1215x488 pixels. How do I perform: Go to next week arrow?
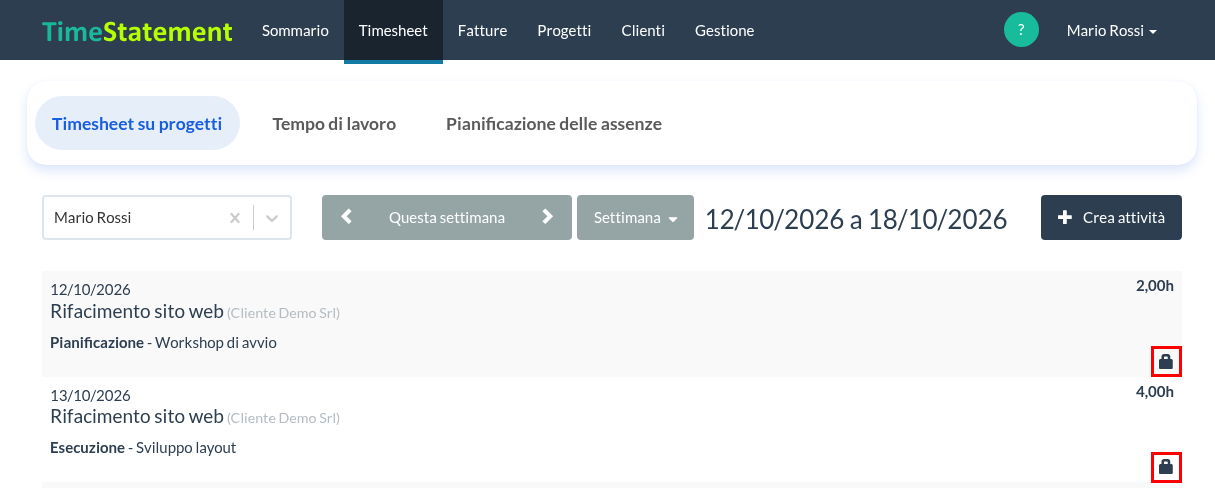click(x=547, y=217)
